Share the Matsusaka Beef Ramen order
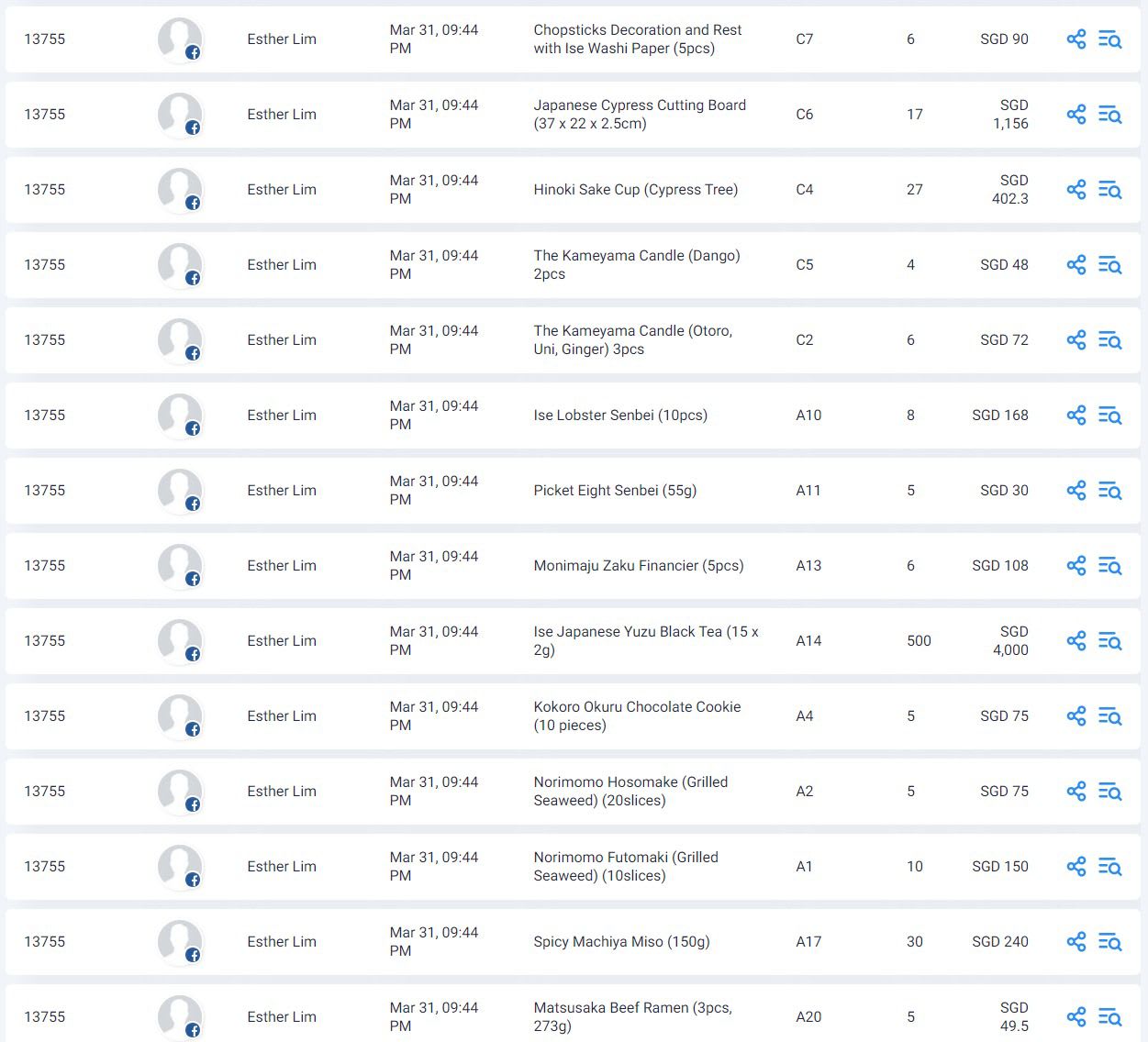 [1076, 1017]
